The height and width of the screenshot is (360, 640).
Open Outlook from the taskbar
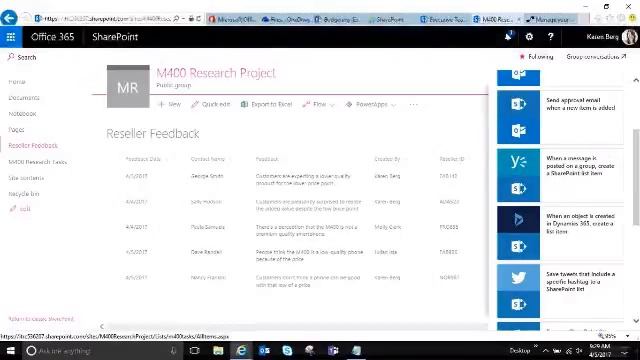pos(264,351)
